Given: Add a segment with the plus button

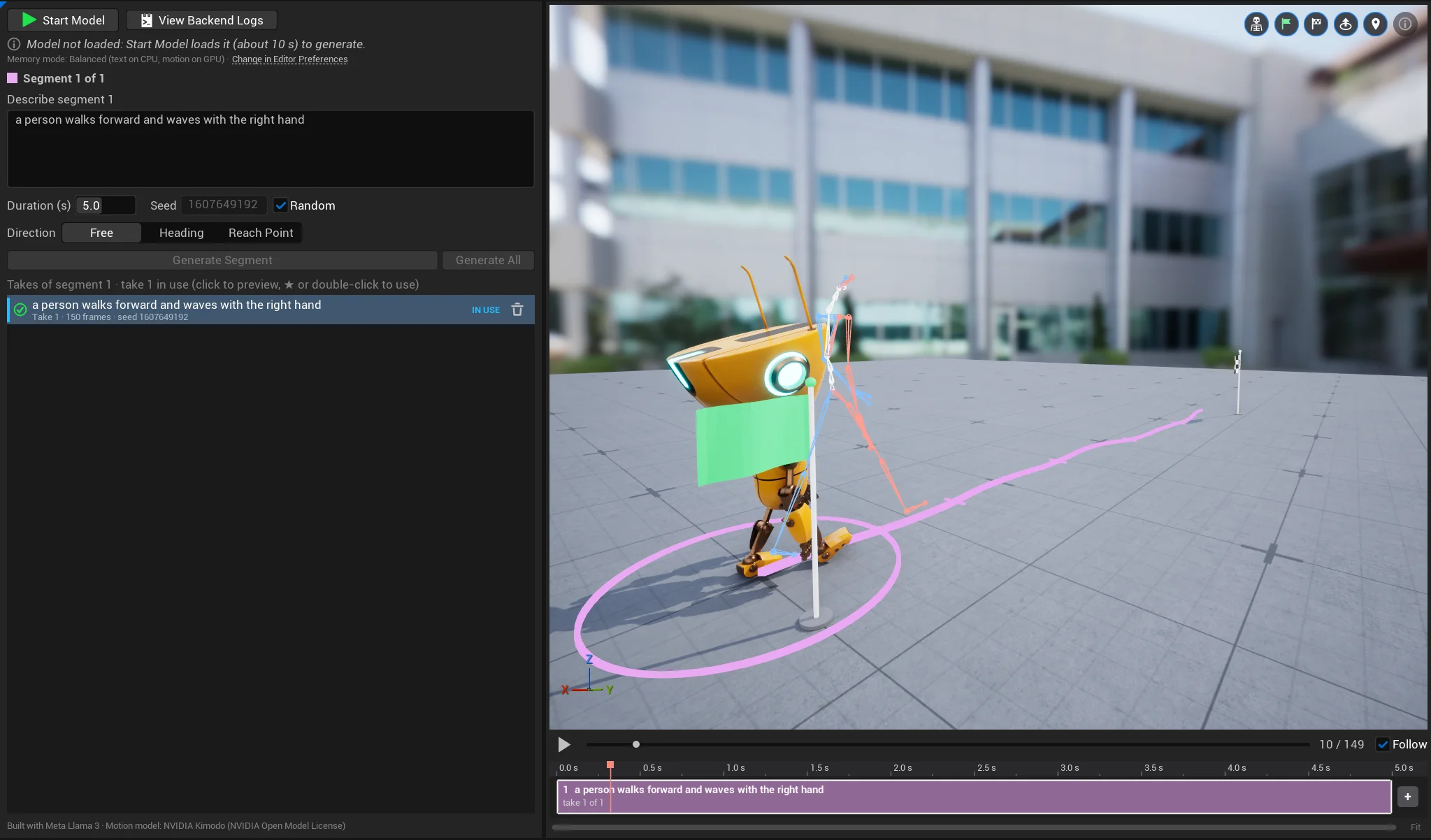Looking at the screenshot, I should 1408,797.
